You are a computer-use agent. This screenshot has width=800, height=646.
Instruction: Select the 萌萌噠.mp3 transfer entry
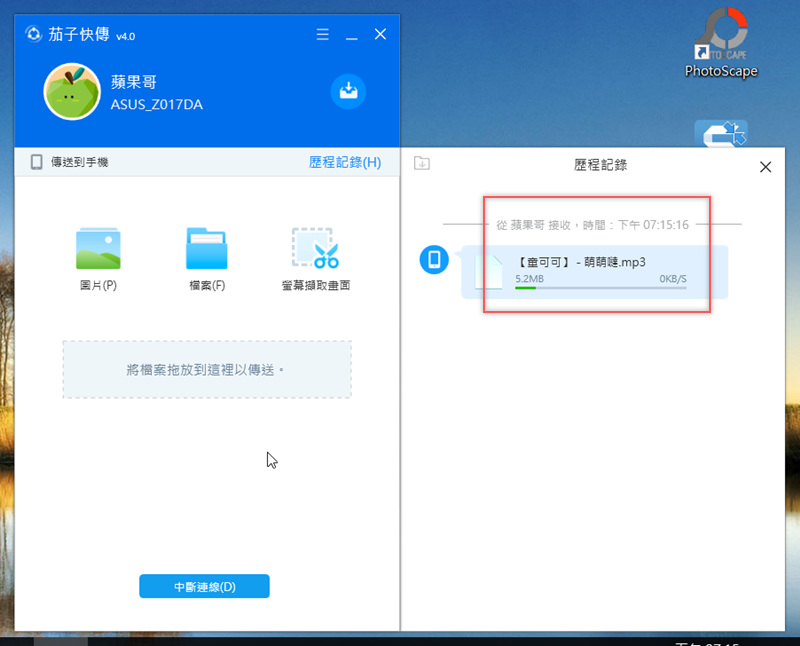594,272
